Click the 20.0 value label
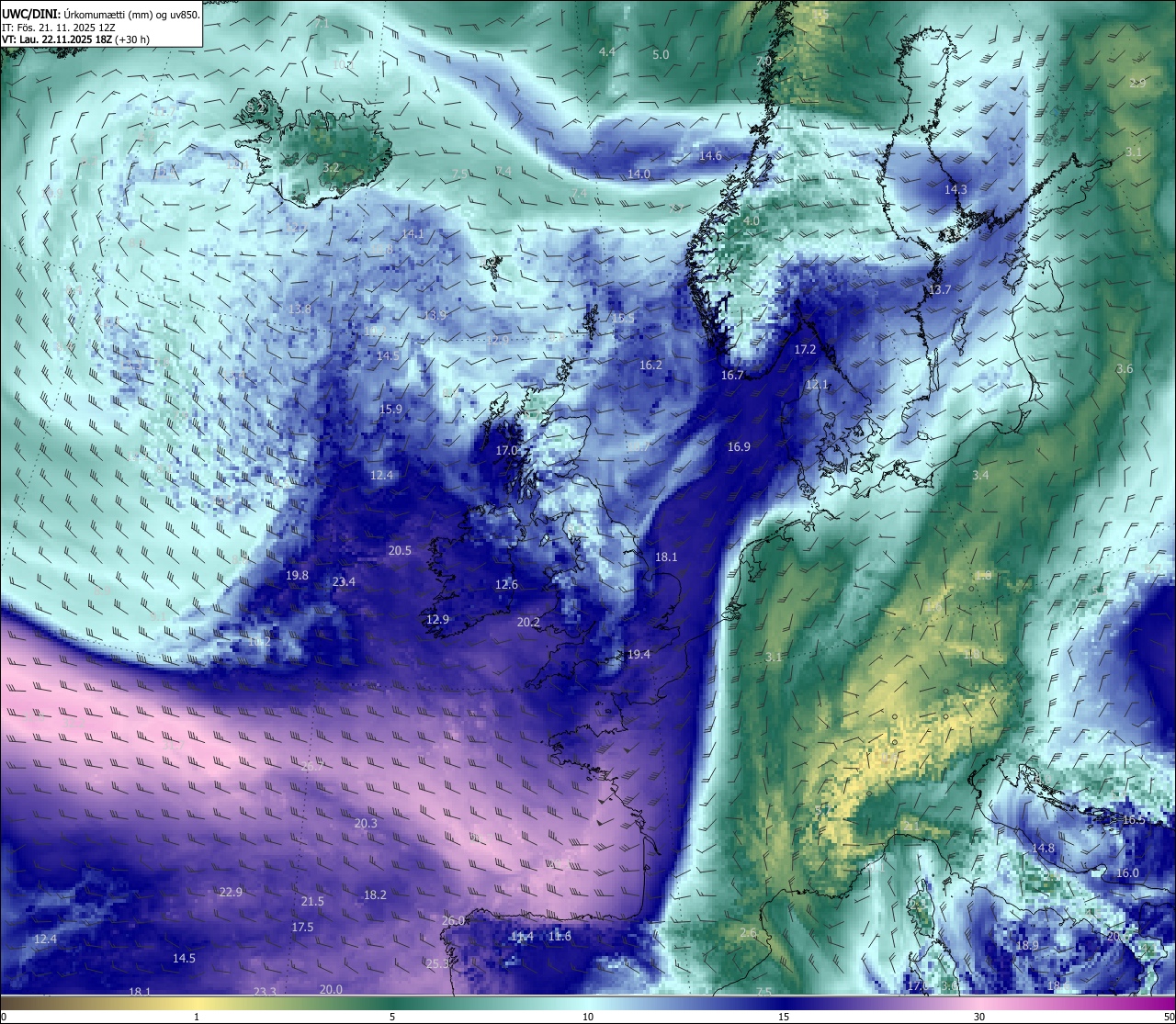 click(331, 990)
